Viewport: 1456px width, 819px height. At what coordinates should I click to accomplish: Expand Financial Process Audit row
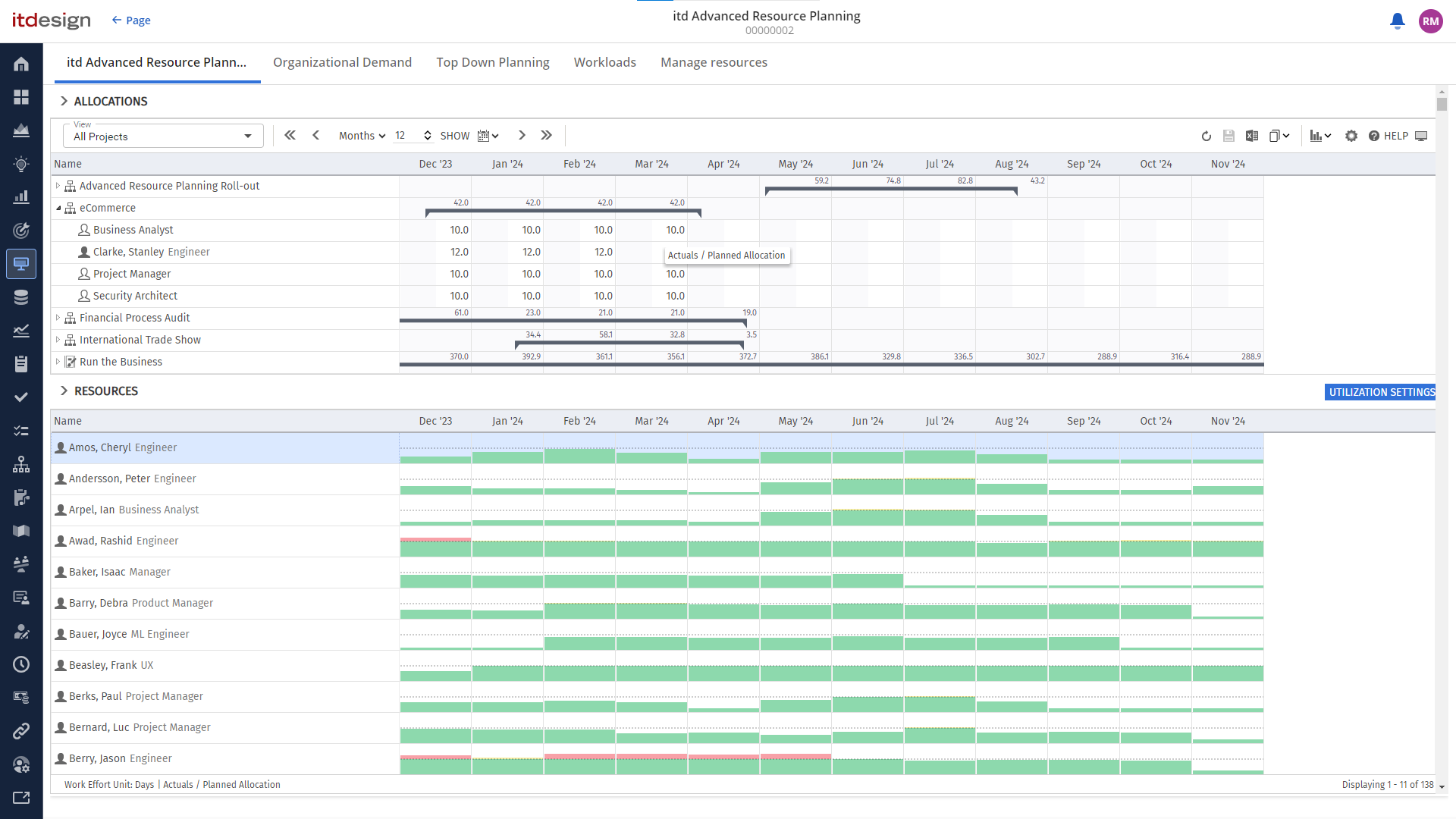(x=58, y=318)
